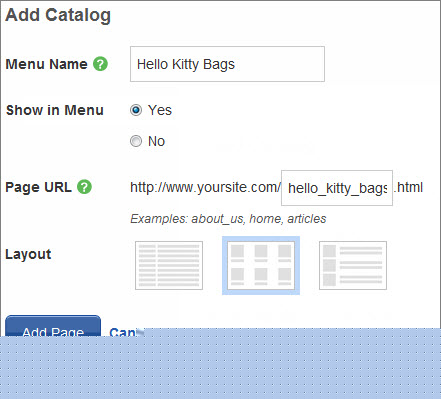Click the Layout label
Screen dimensions: 441x399
click(28, 254)
